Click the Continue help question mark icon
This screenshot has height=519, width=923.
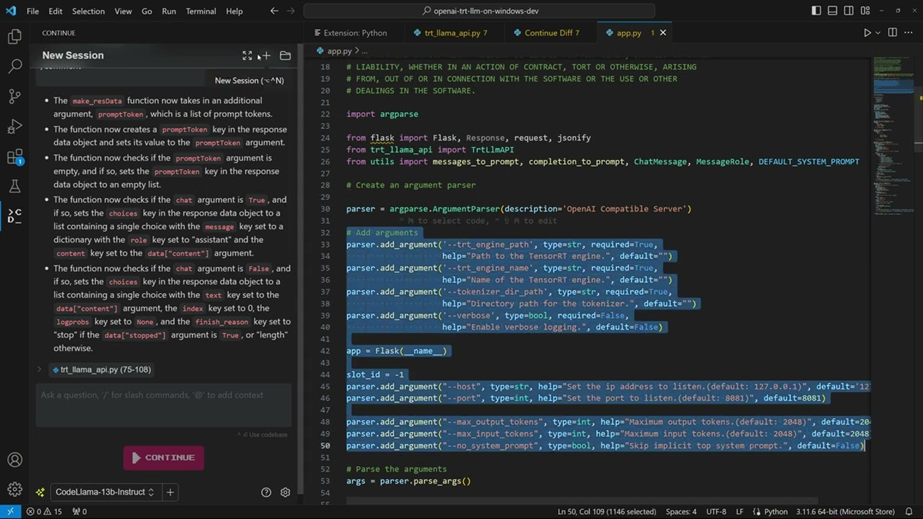(x=266, y=492)
